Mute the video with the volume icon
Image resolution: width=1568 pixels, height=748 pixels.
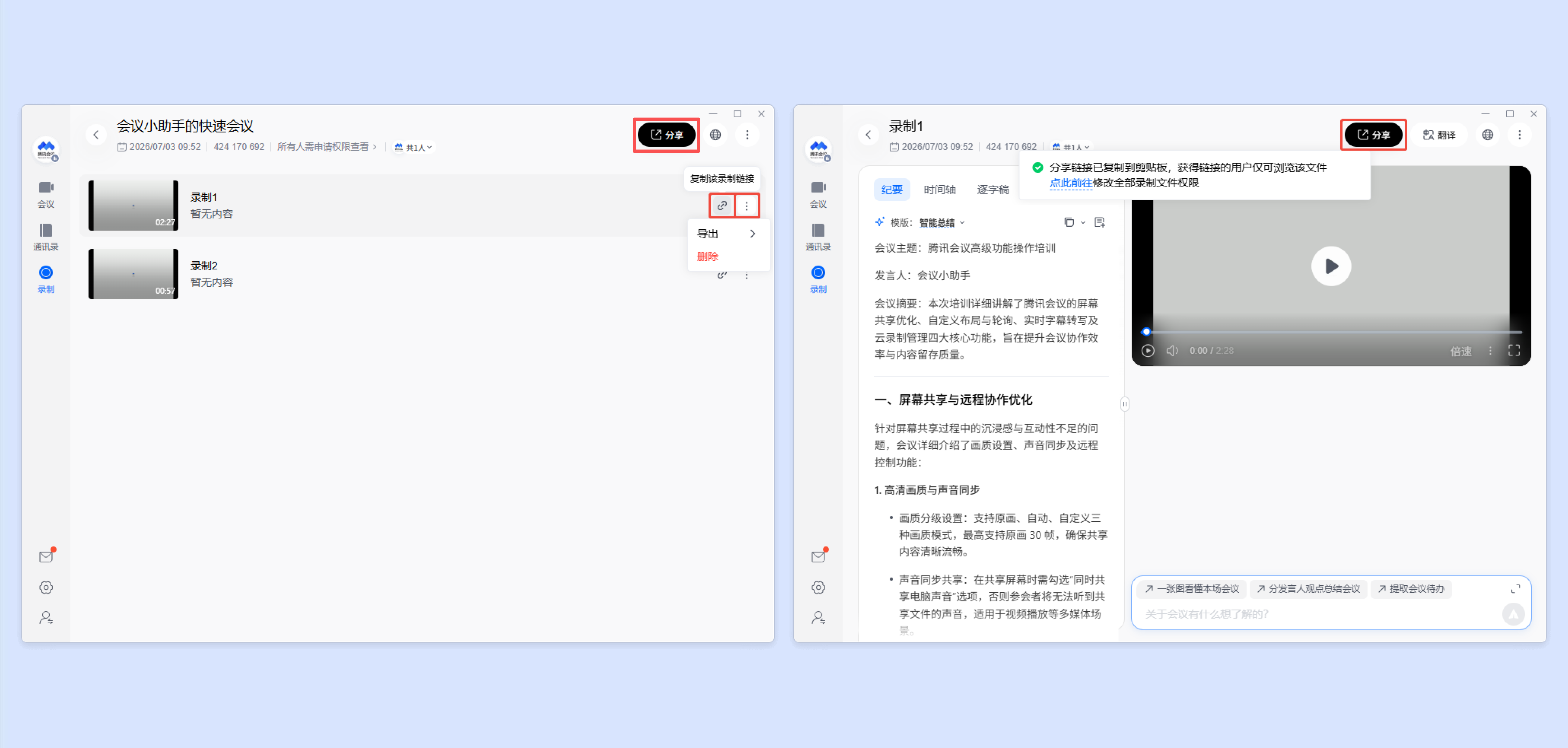[1172, 350]
